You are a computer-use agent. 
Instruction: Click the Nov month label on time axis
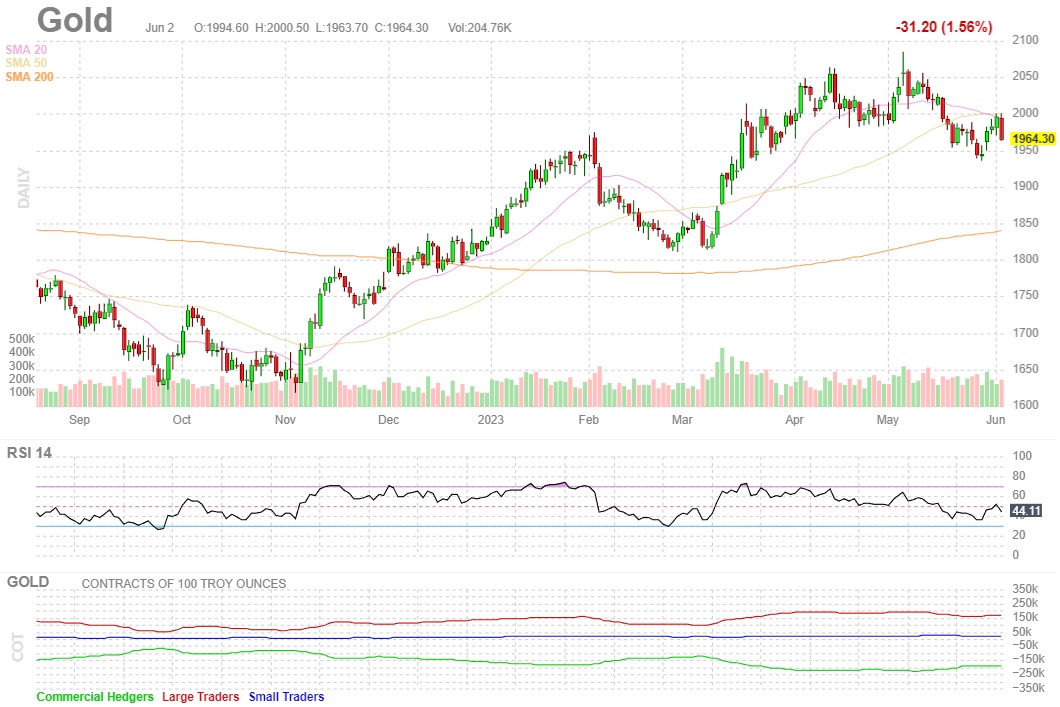(285, 420)
